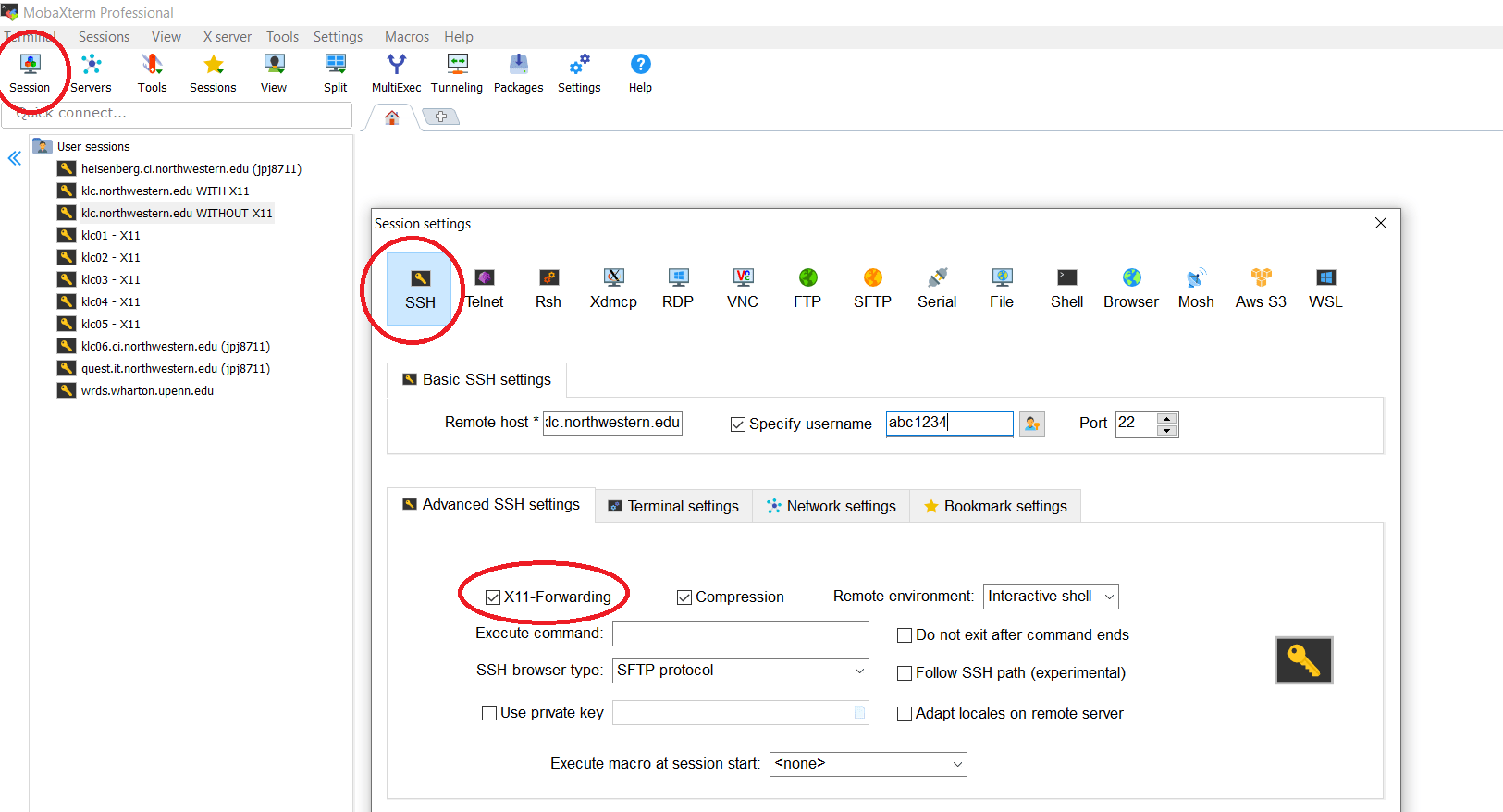Choose the VNC session type icon
Viewport: 1503px width, 812px height.
[x=743, y=289]
